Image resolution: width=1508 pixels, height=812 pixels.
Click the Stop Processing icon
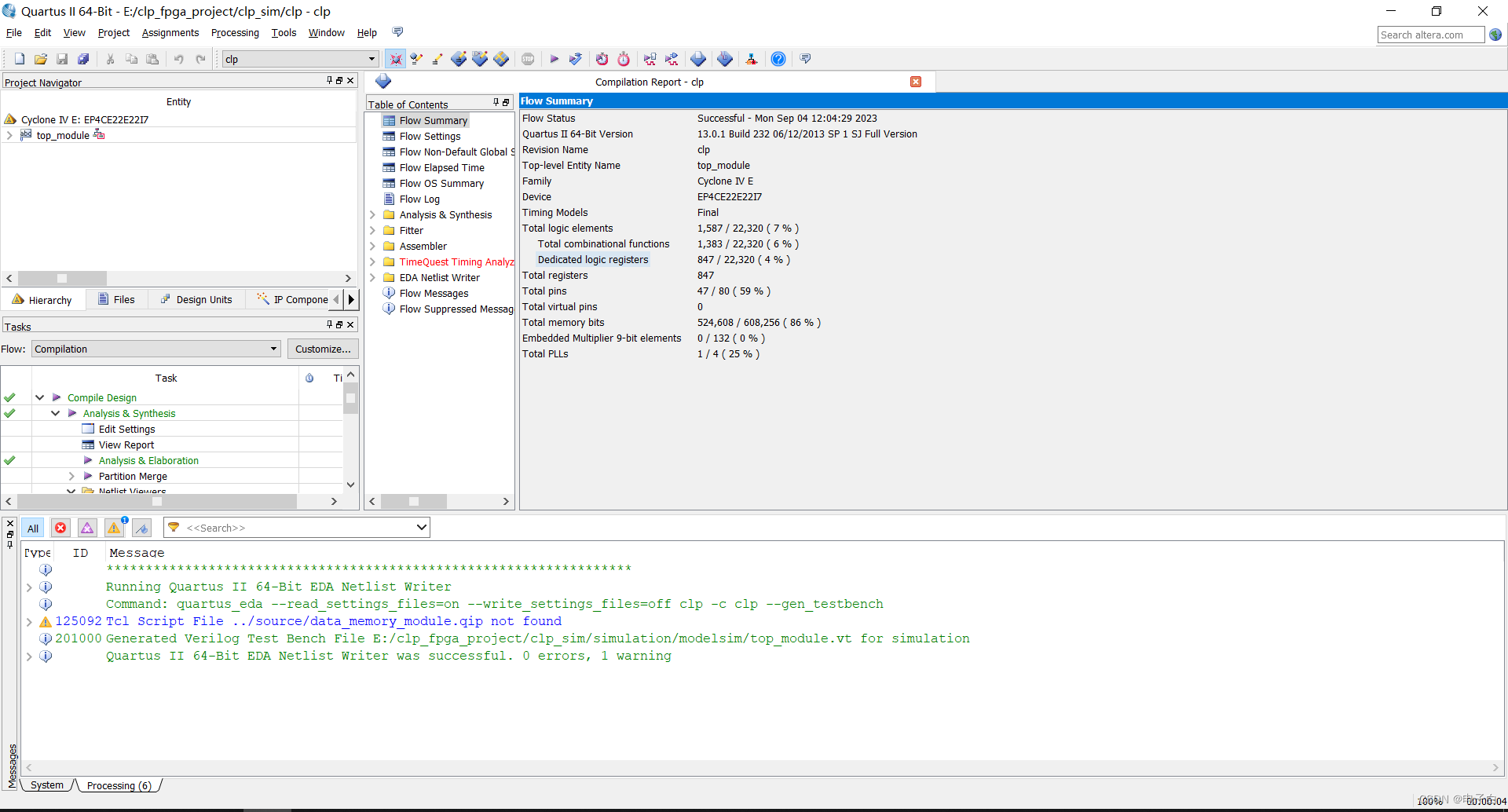click(529, 59)
